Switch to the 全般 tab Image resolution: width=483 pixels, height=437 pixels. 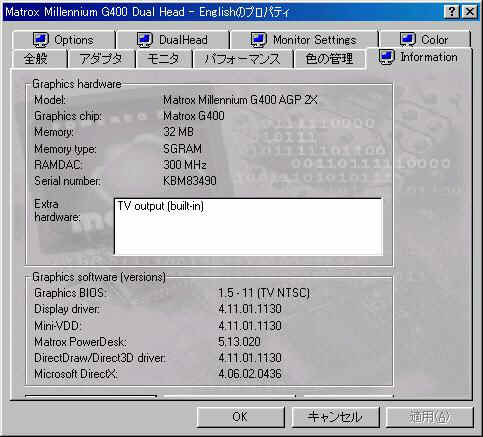[39, 59]
